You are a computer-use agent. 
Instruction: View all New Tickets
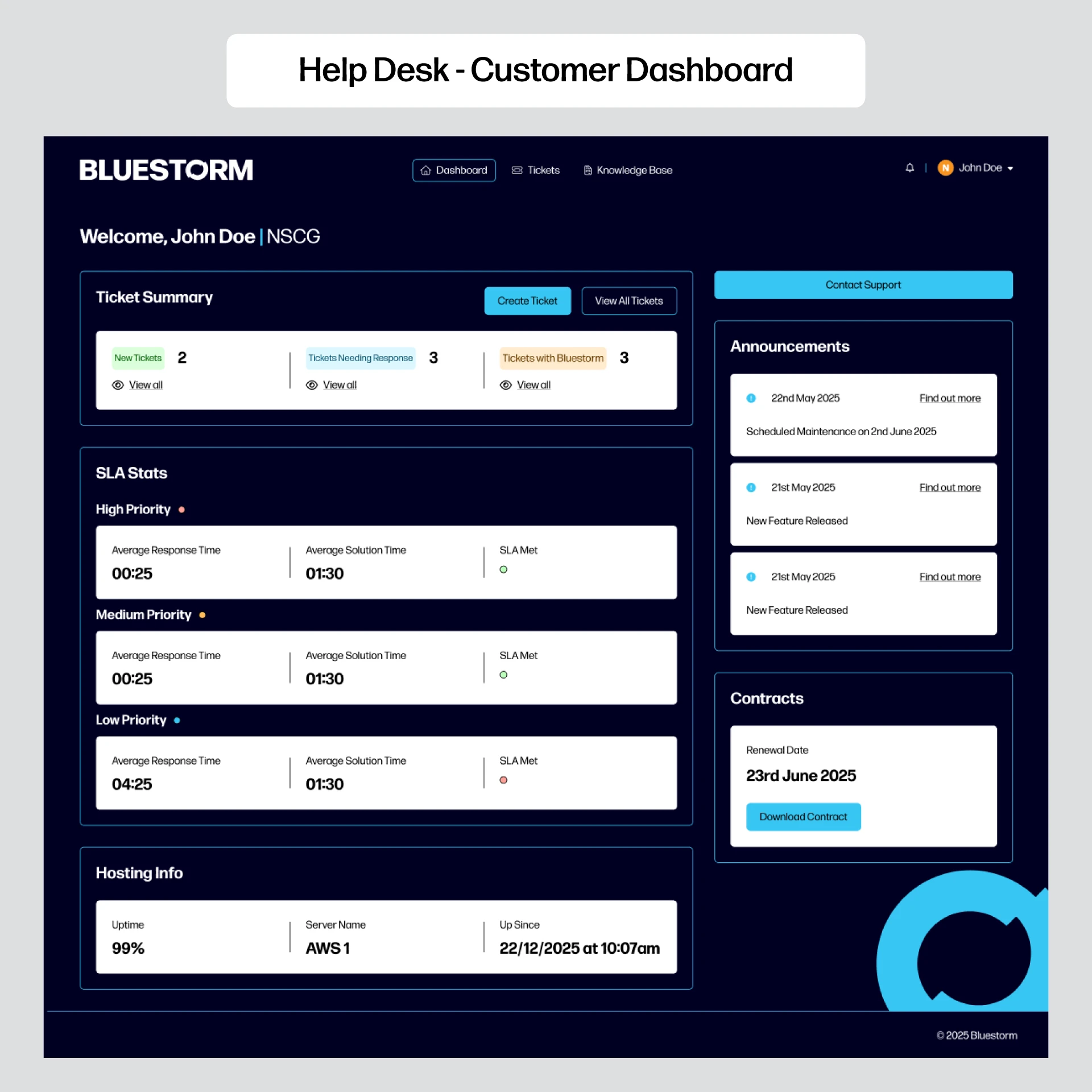tap(146, 385)
